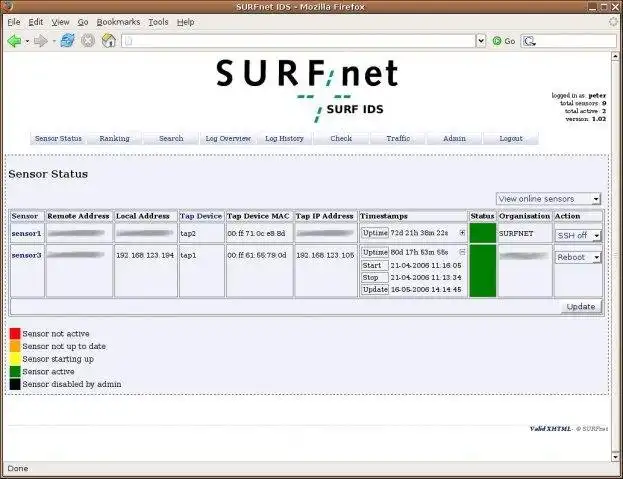This screenshot has width=623, height=479.
Task: Expand sensor1 timestamps with plus icon
Action: pyautogui.click(x=462, y=233)
